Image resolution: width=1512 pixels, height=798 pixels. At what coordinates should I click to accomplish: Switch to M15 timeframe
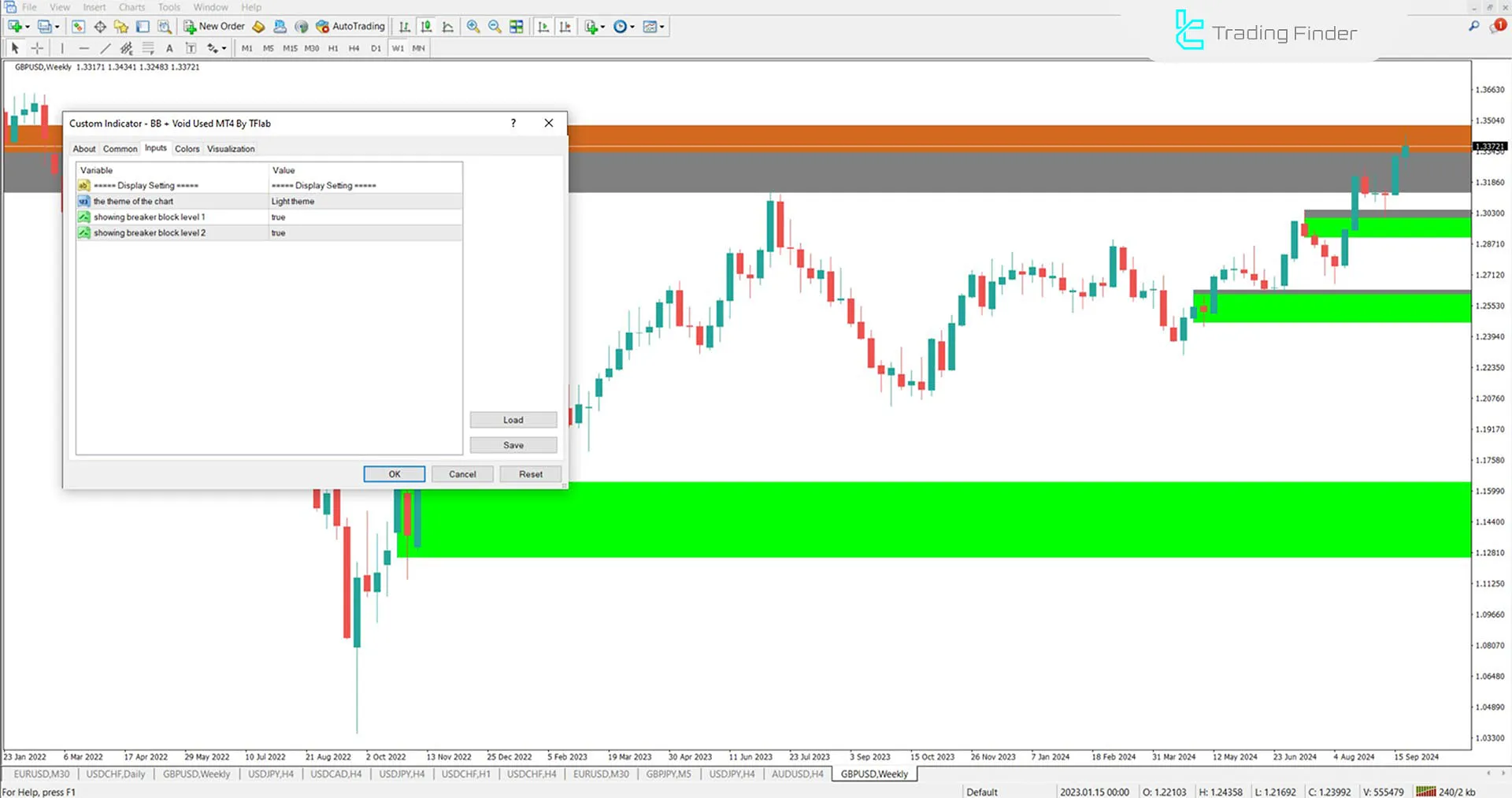290,48
